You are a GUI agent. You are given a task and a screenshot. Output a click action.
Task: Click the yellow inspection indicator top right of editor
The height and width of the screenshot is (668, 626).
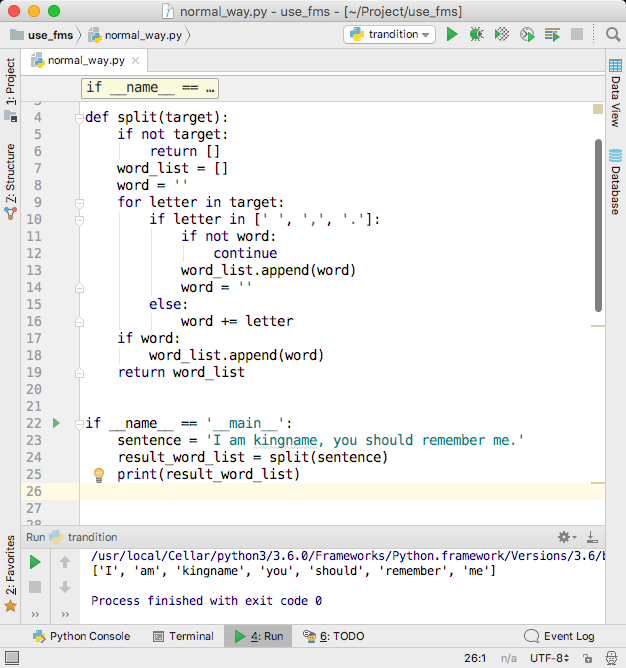[x=598, y=109]
